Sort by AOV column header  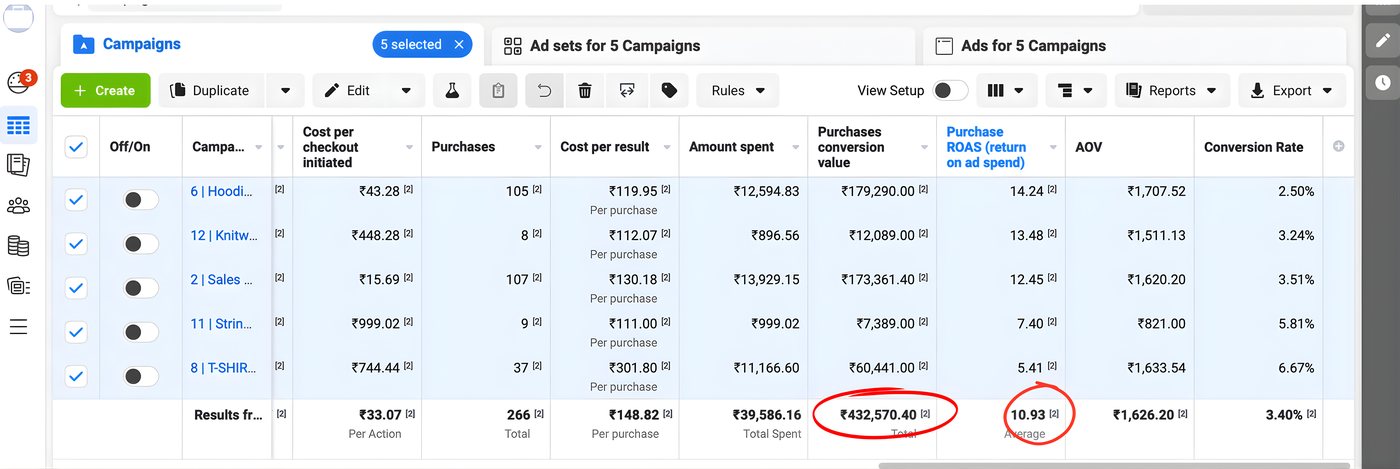pyautogui.click(x=1088, y=147)
